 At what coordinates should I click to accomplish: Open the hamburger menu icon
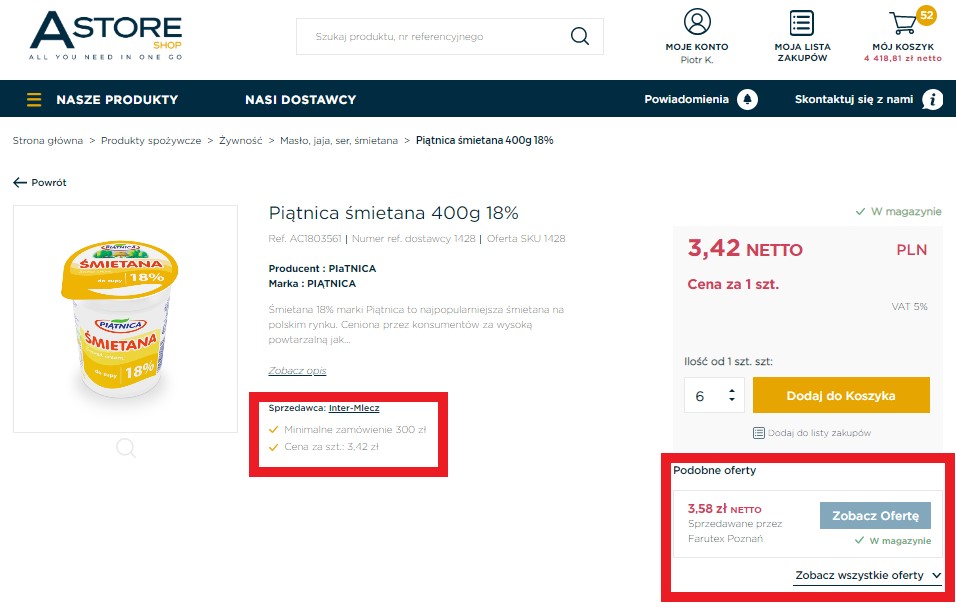click(34, 99)
